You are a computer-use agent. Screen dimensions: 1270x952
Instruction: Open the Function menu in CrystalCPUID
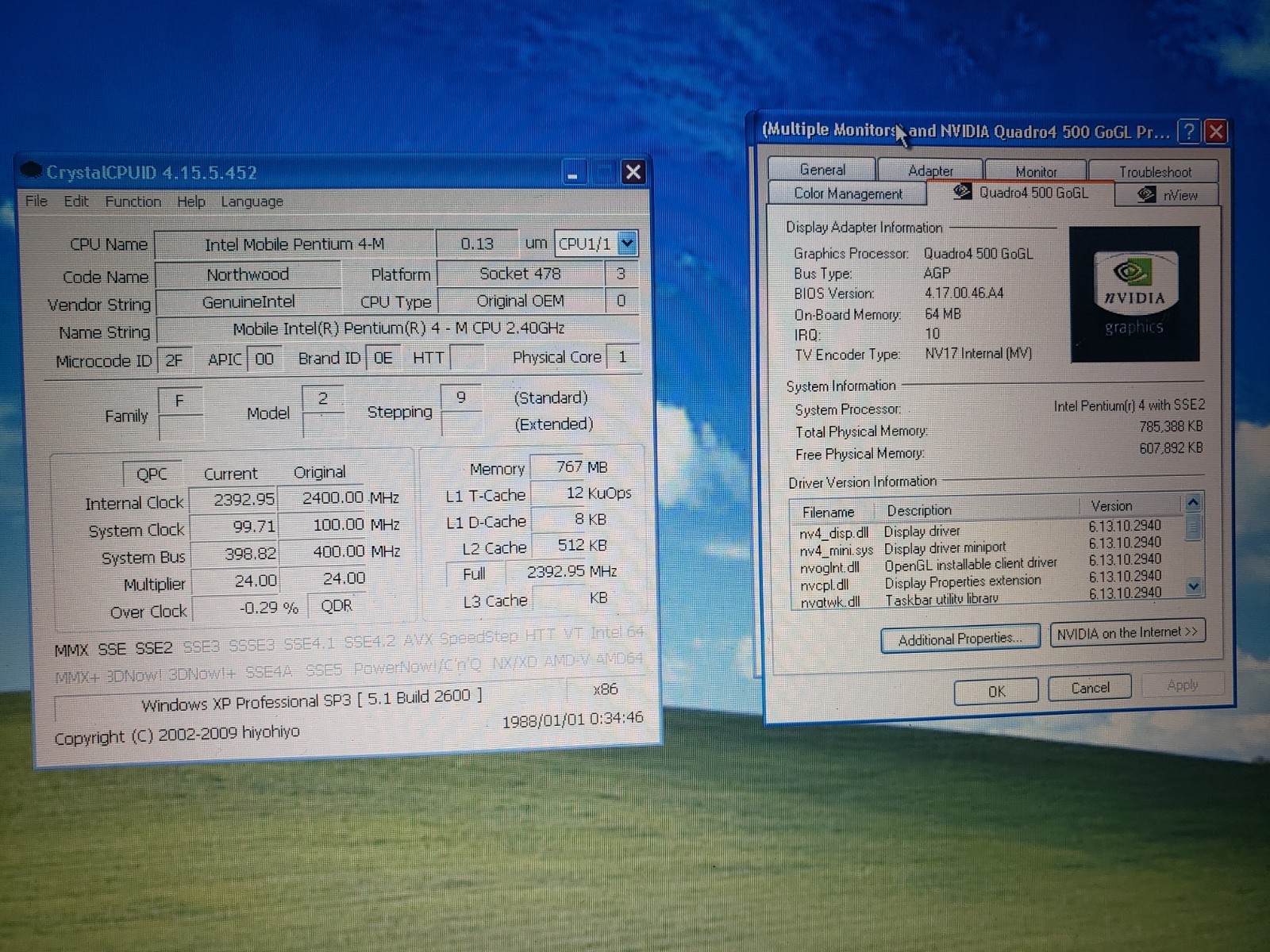(x=133, y=202)
